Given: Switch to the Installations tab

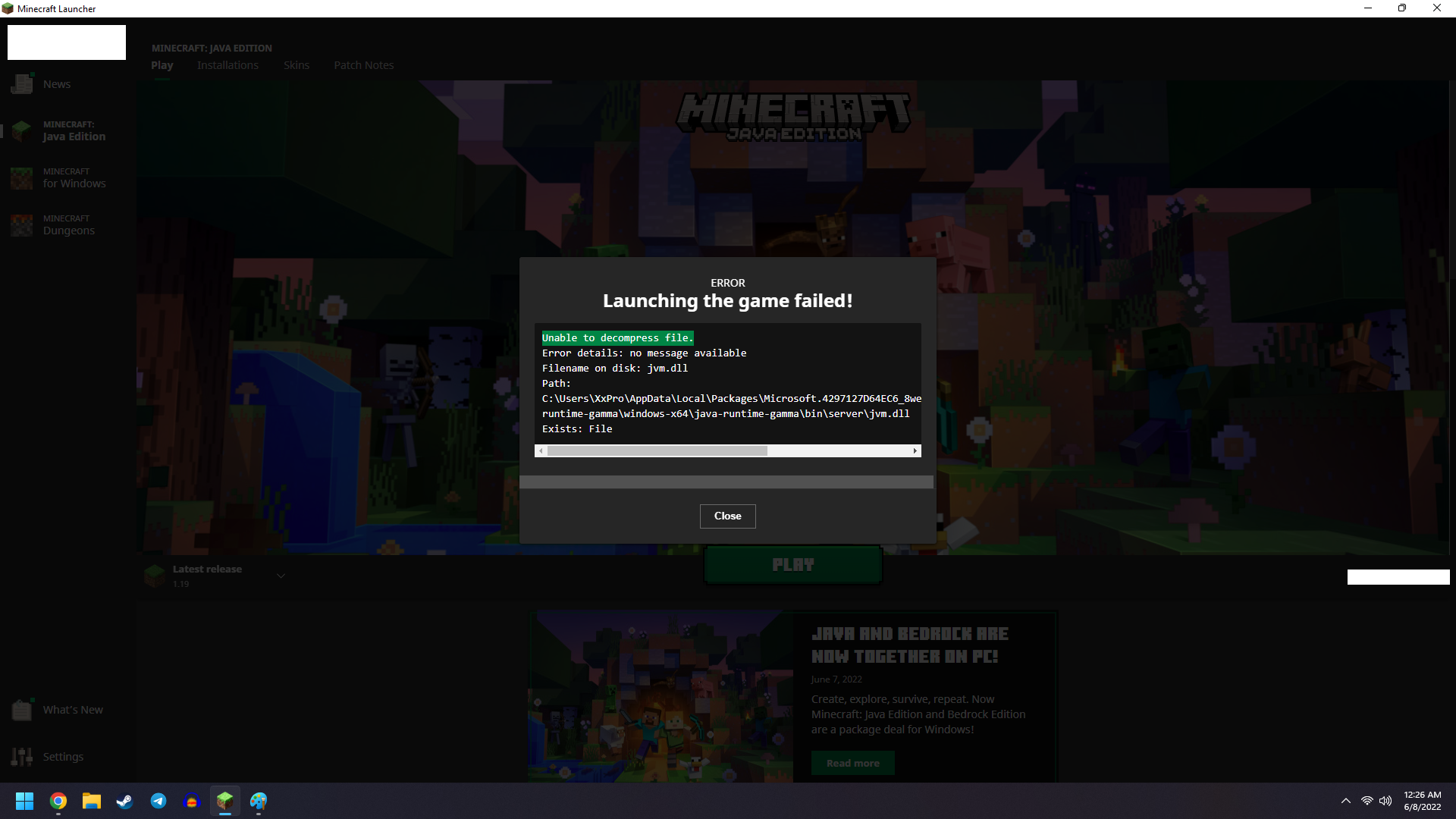Looking at the screenshot, I should 227,65.
